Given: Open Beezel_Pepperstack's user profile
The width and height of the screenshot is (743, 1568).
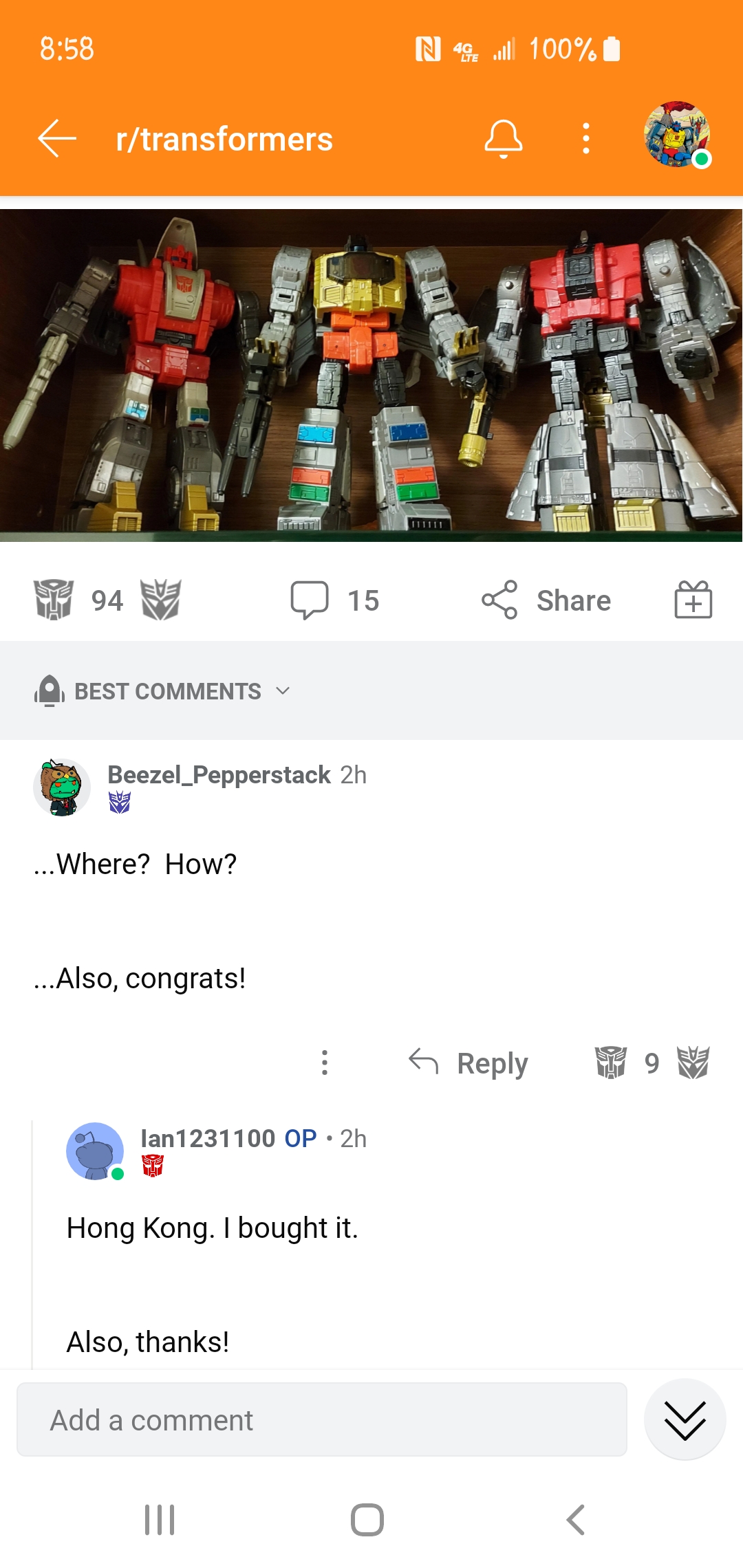Looking at the screenshot, I should [x=219, y=775].
